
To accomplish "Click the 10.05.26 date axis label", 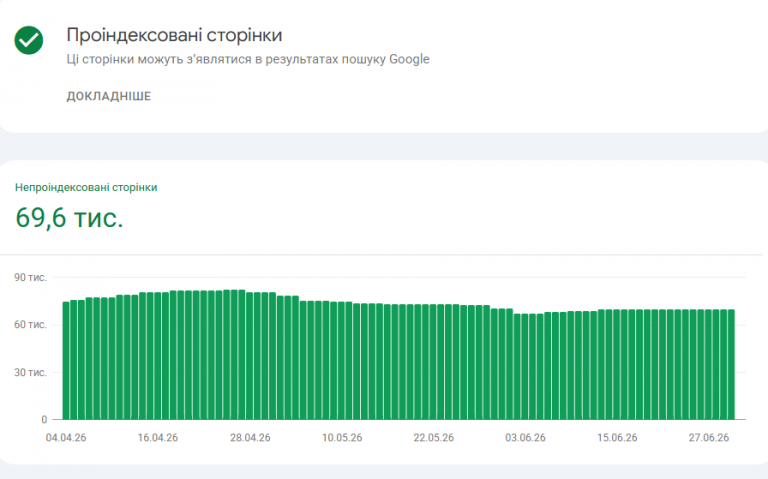I will coord(342,438).
